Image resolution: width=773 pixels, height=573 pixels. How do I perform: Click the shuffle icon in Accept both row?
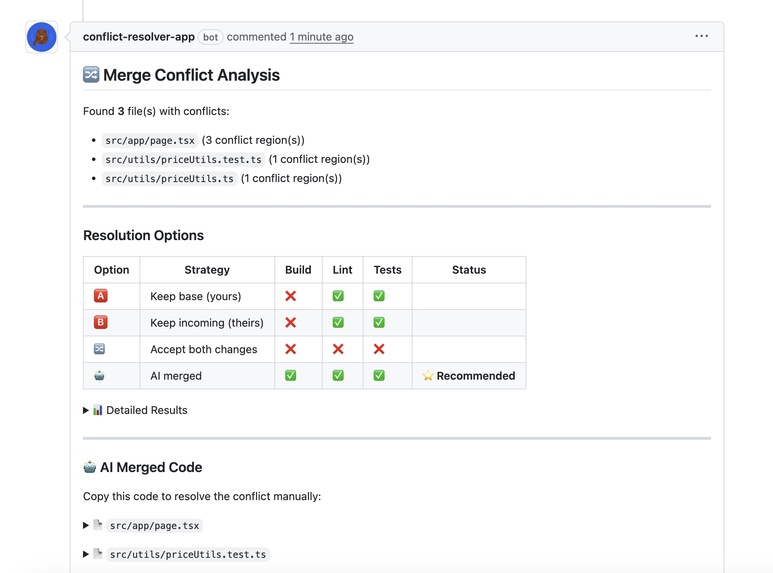click(100, 349)
